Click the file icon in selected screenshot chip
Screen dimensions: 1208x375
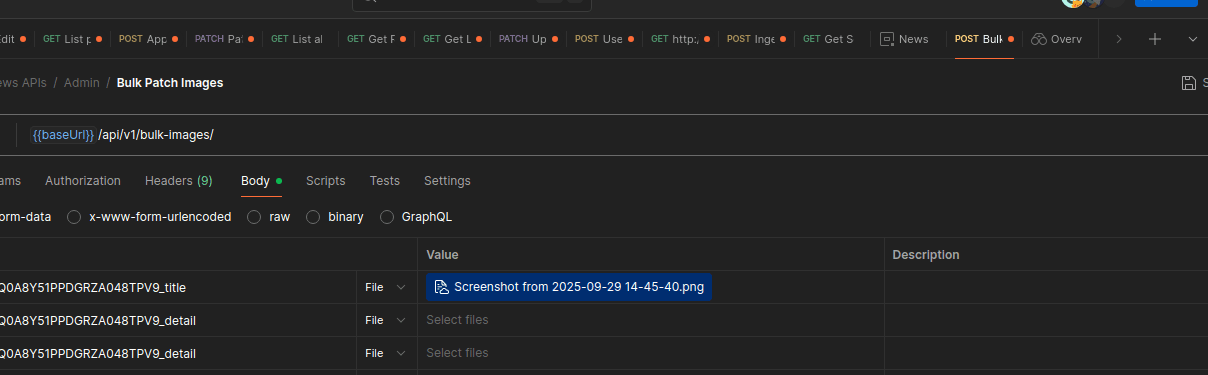pyautogui.click(x=441, y=287)
